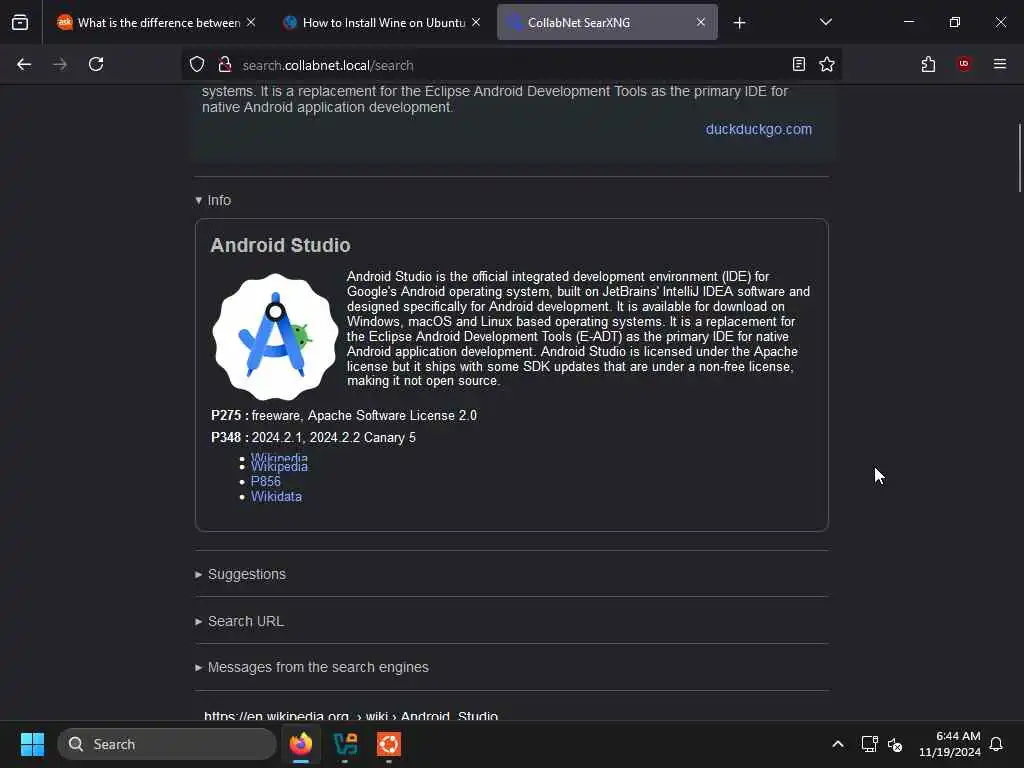The width and height of the screenshot is (1024, 768).
Task: Switch to 'What is the difference between' tab
Action: click(x=155, y=22)
